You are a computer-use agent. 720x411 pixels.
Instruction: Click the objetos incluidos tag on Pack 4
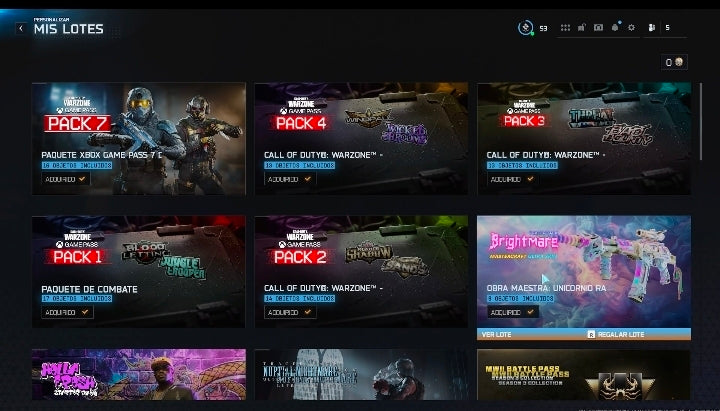pyautogui.click(x=299, y=165)
